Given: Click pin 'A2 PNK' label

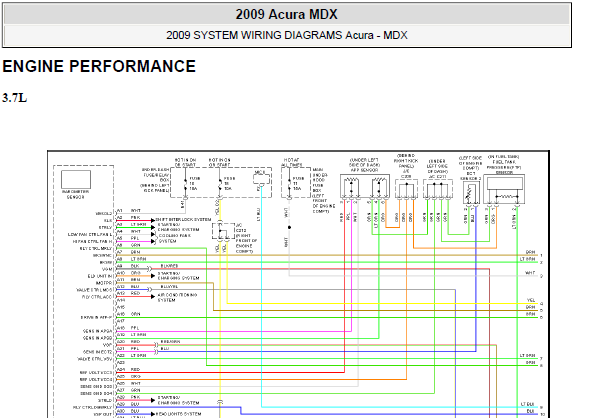Looking at the screenshot, I should (129, 218).
